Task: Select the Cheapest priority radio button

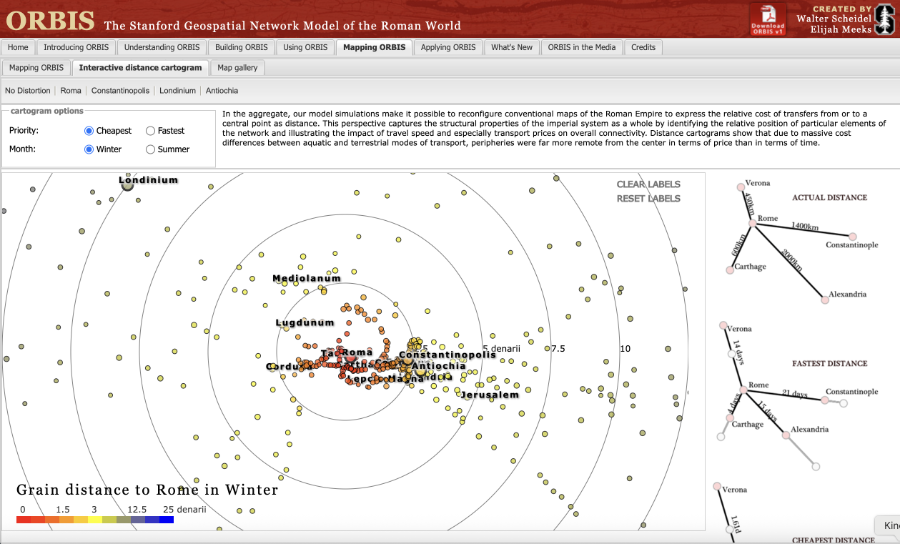Action: point(89,130)
